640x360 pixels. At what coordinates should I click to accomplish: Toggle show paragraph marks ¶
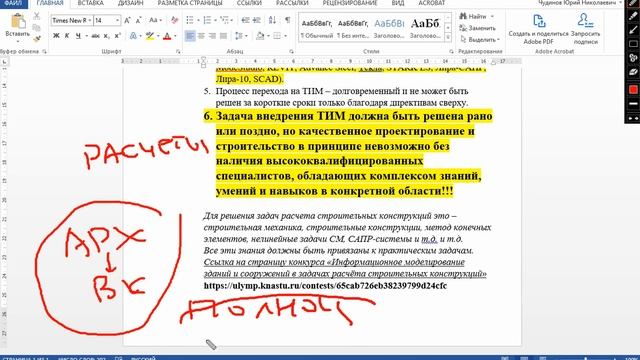tap(288, 20)
